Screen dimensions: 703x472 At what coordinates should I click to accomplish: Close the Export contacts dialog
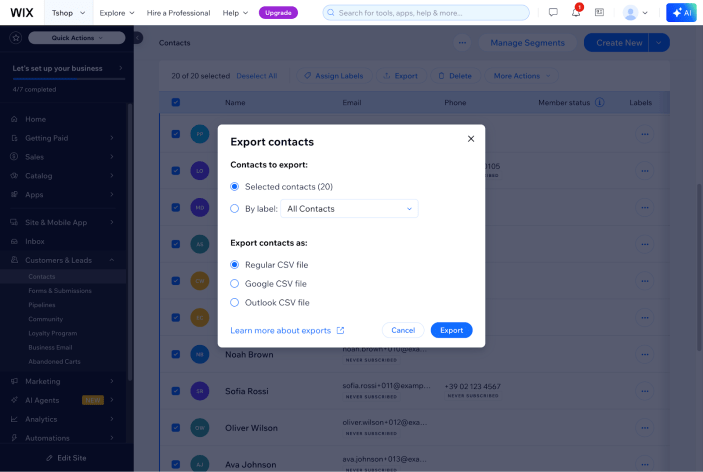tap(471, 139)
